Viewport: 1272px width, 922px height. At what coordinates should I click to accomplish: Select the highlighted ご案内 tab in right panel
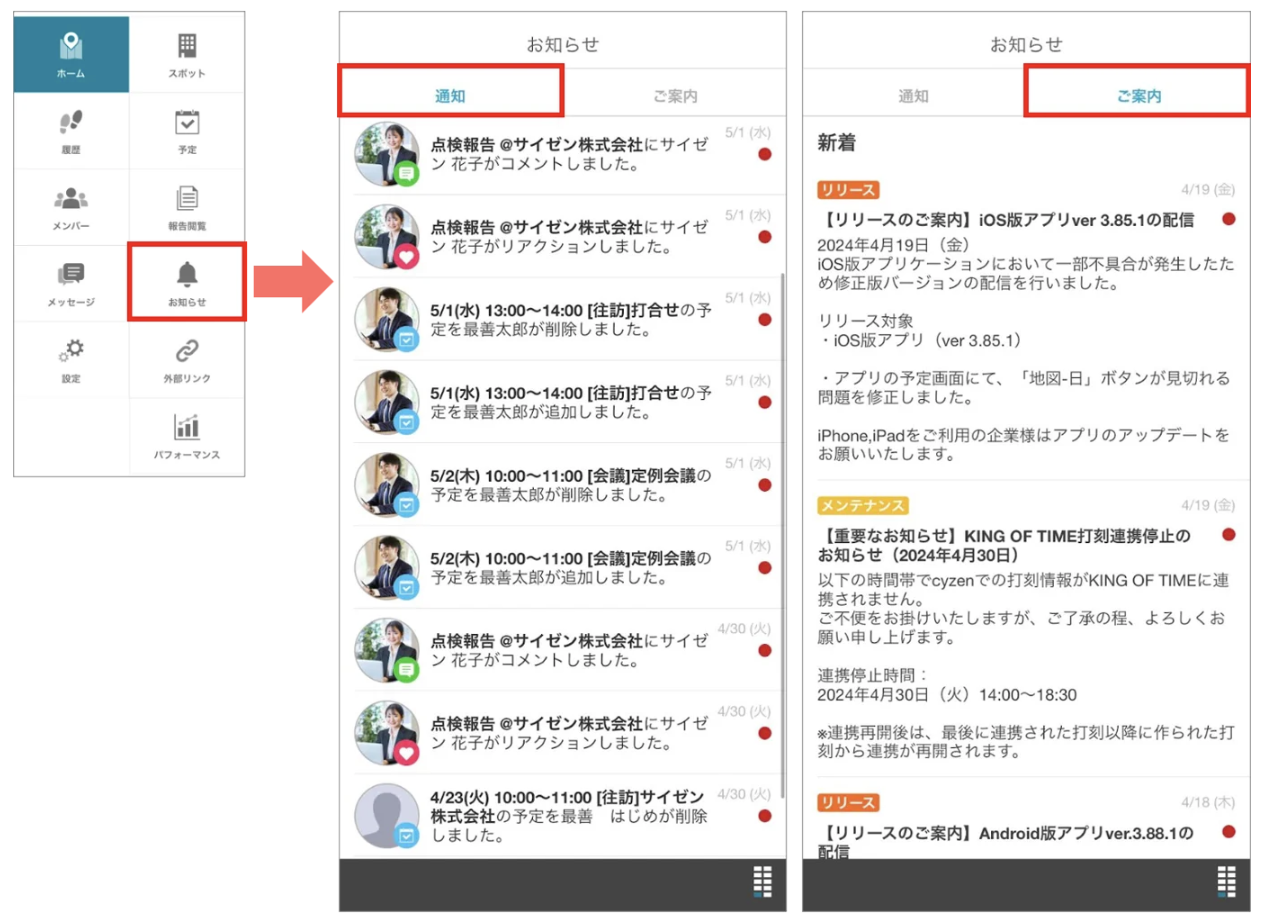point(1138,92)
